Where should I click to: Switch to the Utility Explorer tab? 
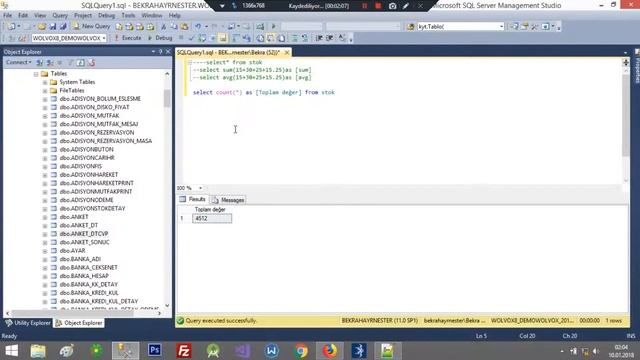[28, 323]
